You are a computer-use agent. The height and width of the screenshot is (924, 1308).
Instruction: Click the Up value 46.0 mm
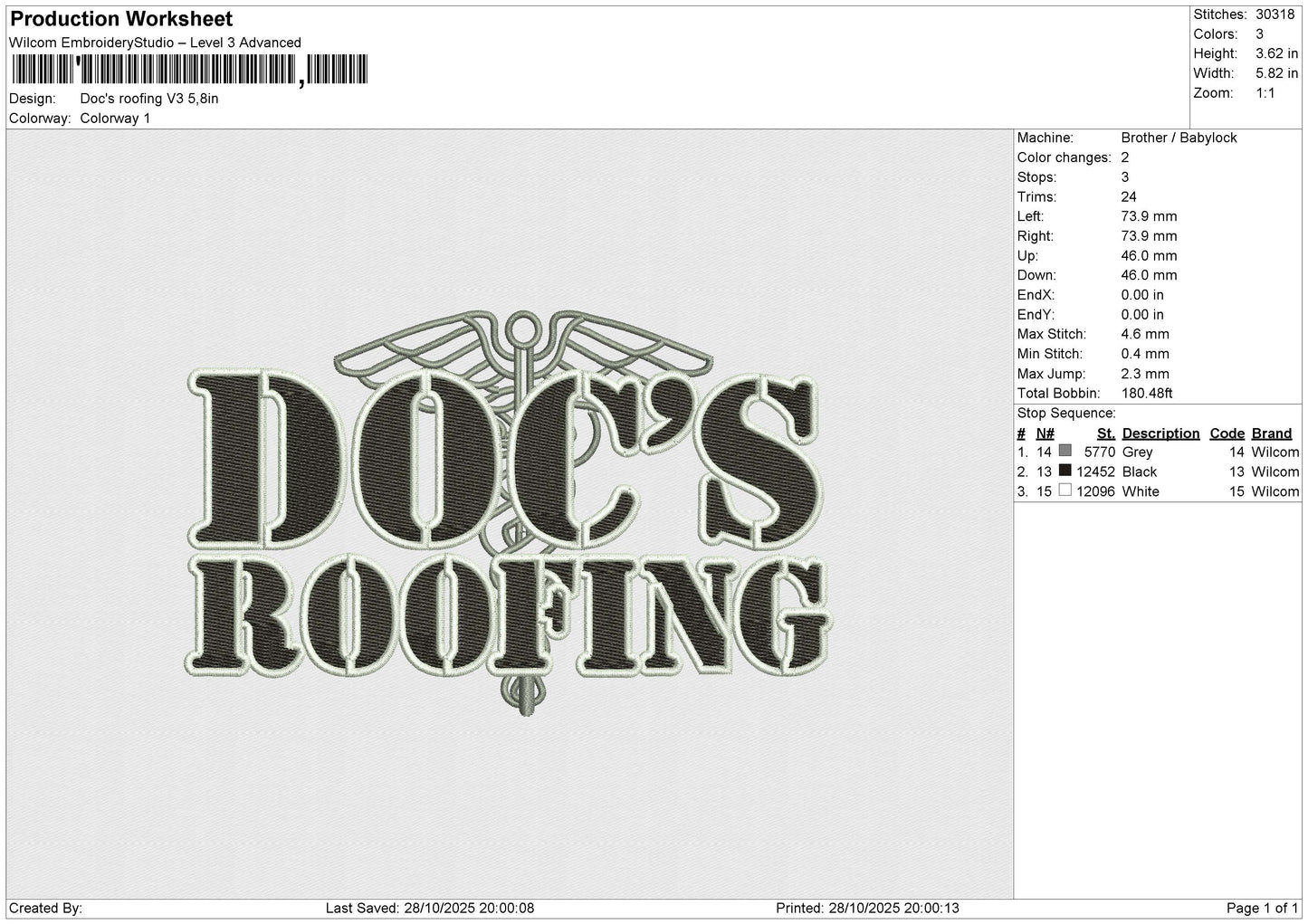(x=1149, y=256)
